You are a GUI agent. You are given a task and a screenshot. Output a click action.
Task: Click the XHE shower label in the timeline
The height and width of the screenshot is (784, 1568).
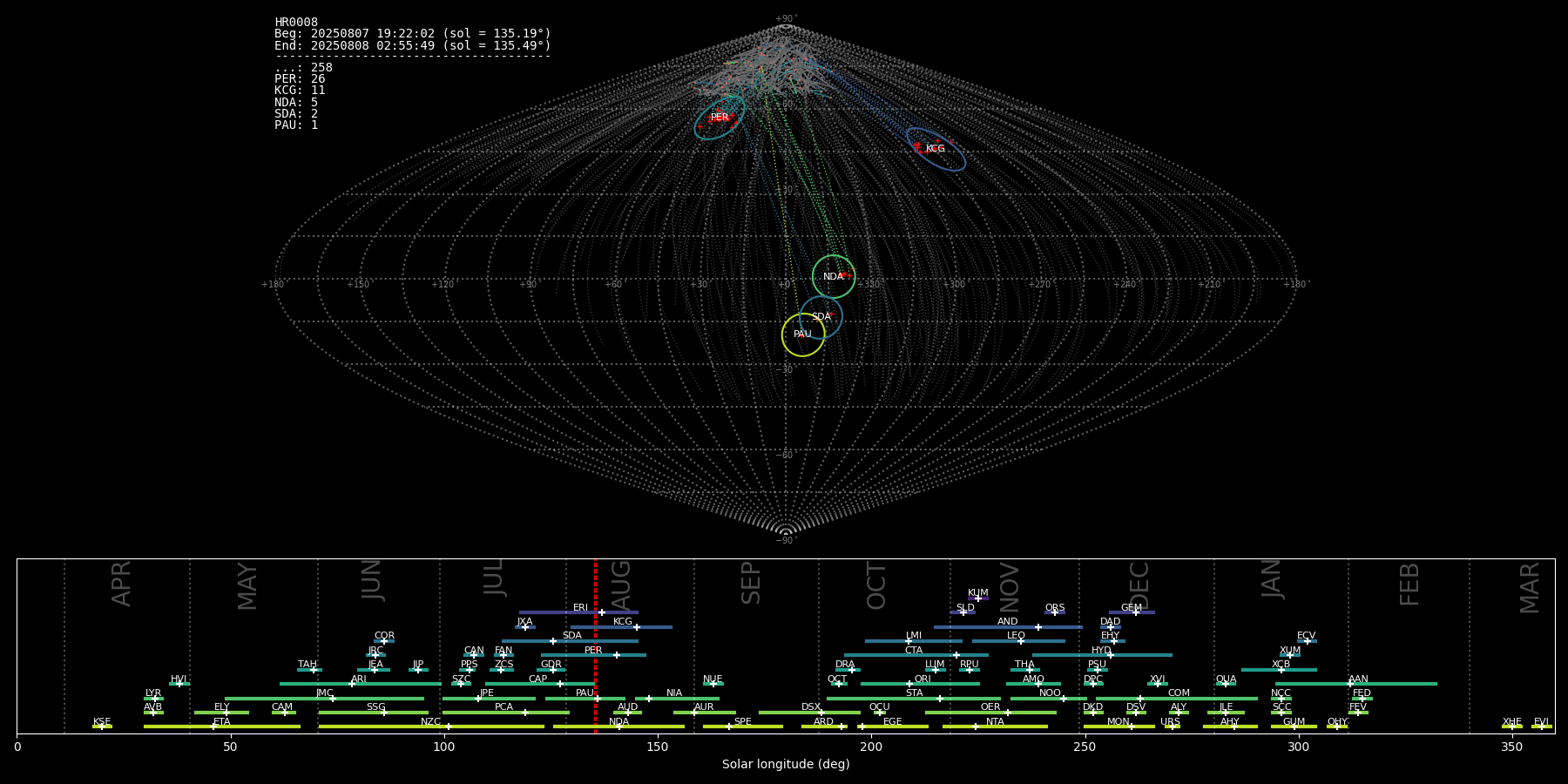pyautogui.click(x=1511, y=722)
